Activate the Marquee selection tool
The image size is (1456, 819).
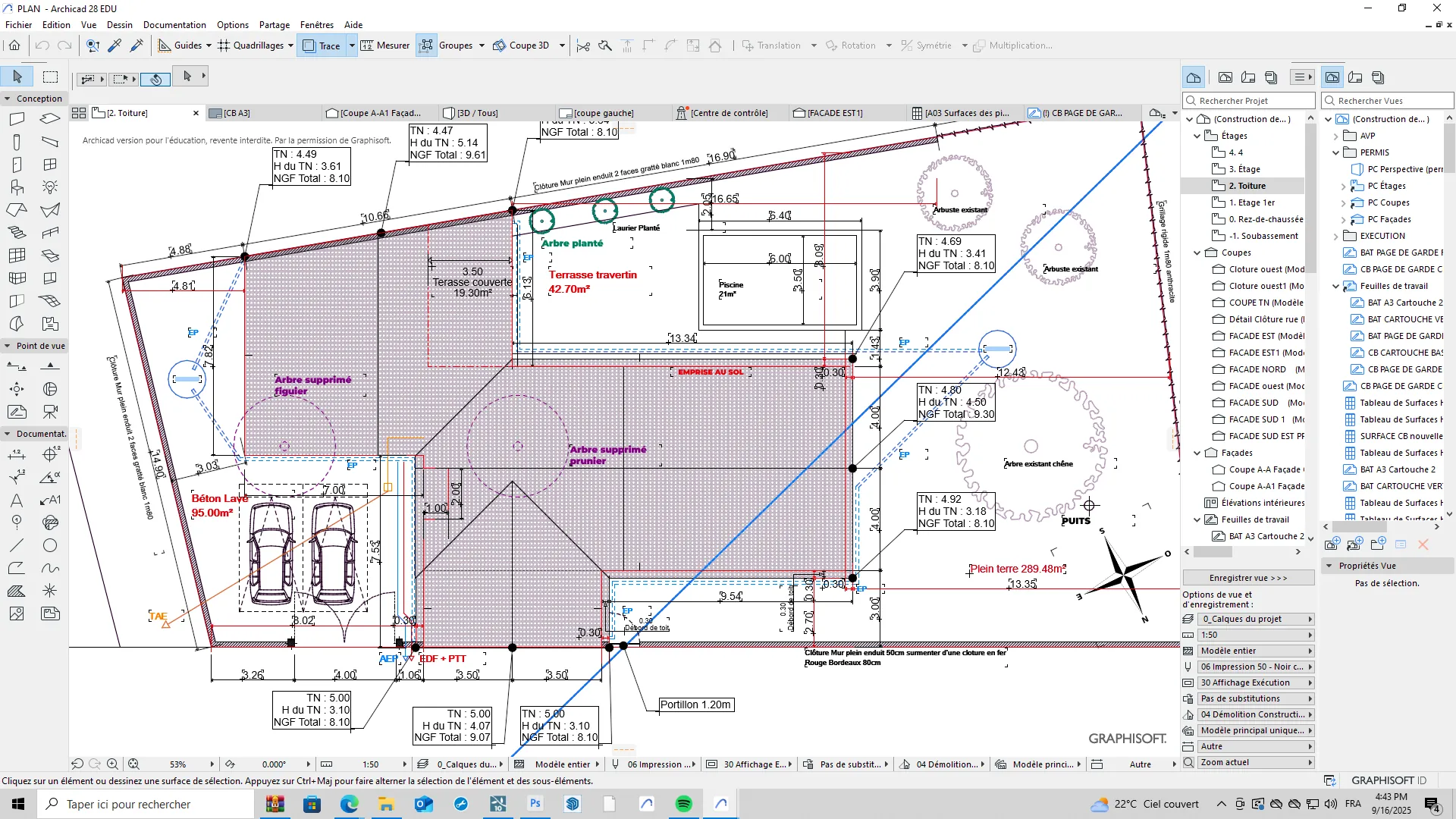click(x=50, y=77)
